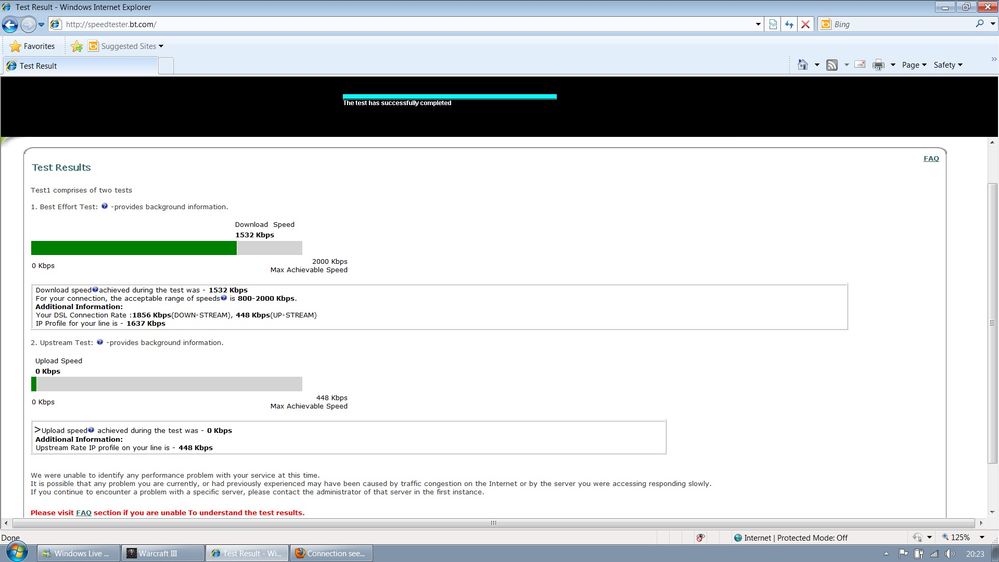Image resolution: width=999 pixels, height=562 pixels.
Task: Click the Upload speed info icon
Action: click(x=91, y=430)
